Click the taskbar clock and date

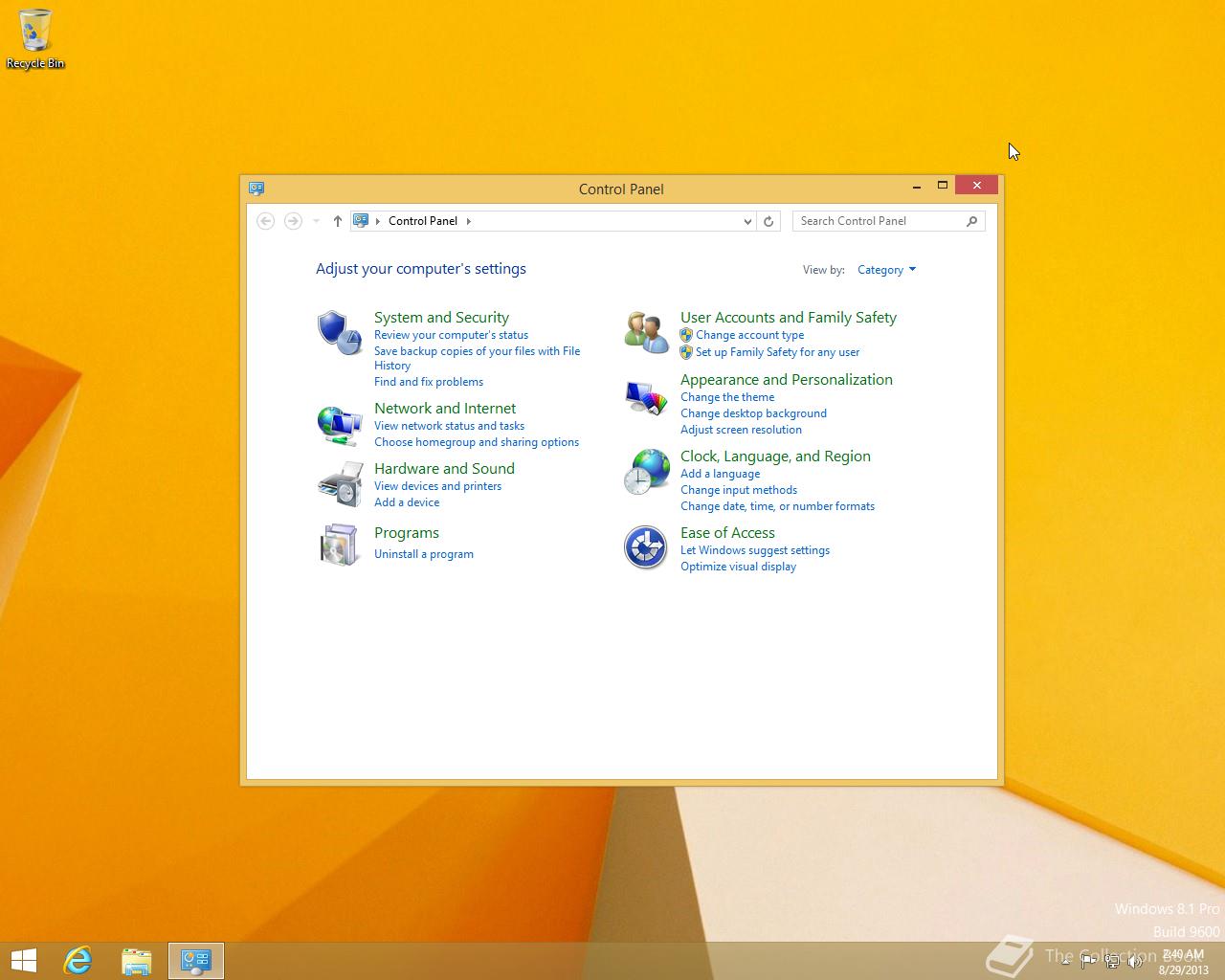1183,962
